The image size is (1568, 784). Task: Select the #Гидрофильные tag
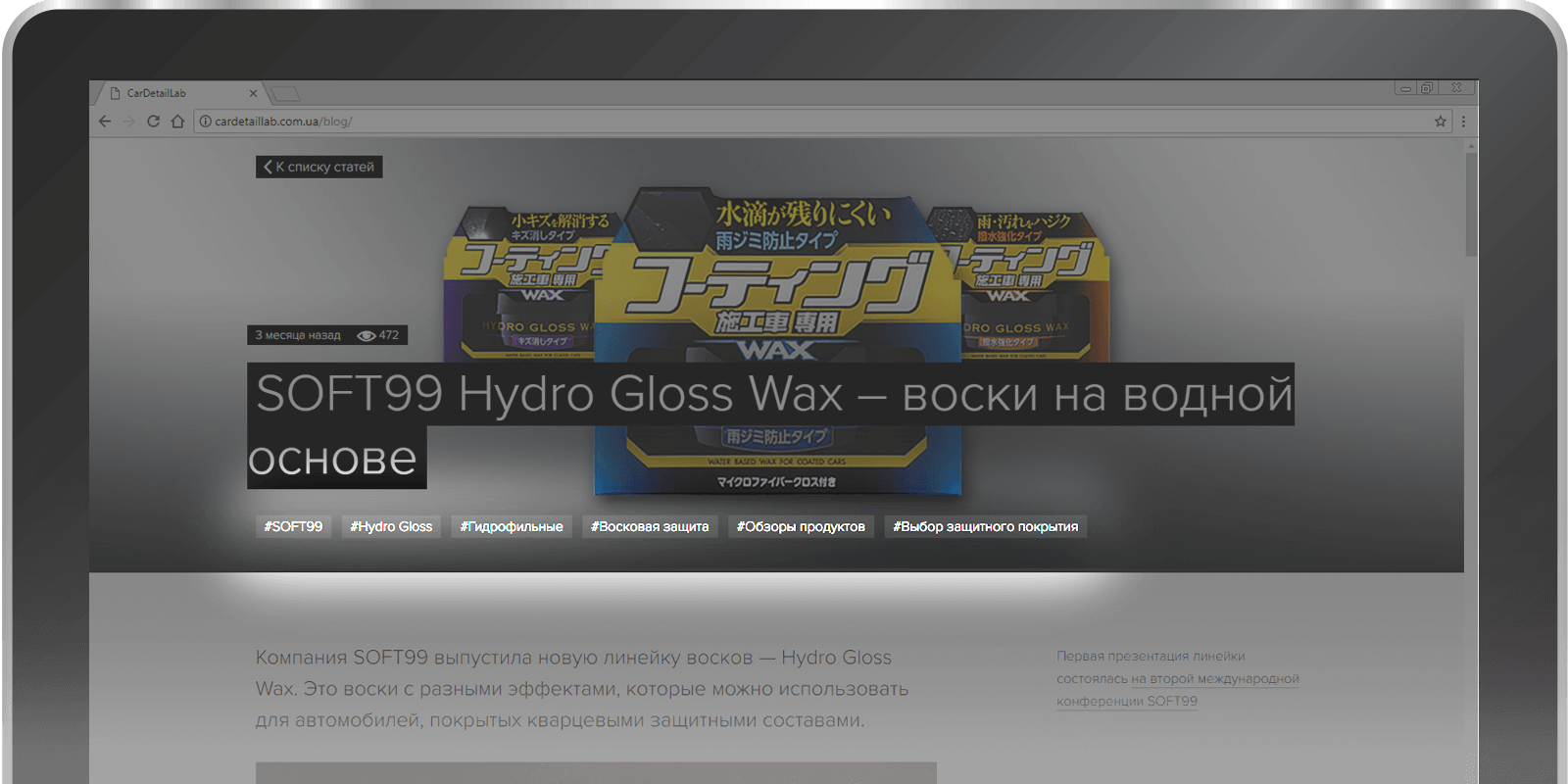pyautogui.click(x=512, y=526)
